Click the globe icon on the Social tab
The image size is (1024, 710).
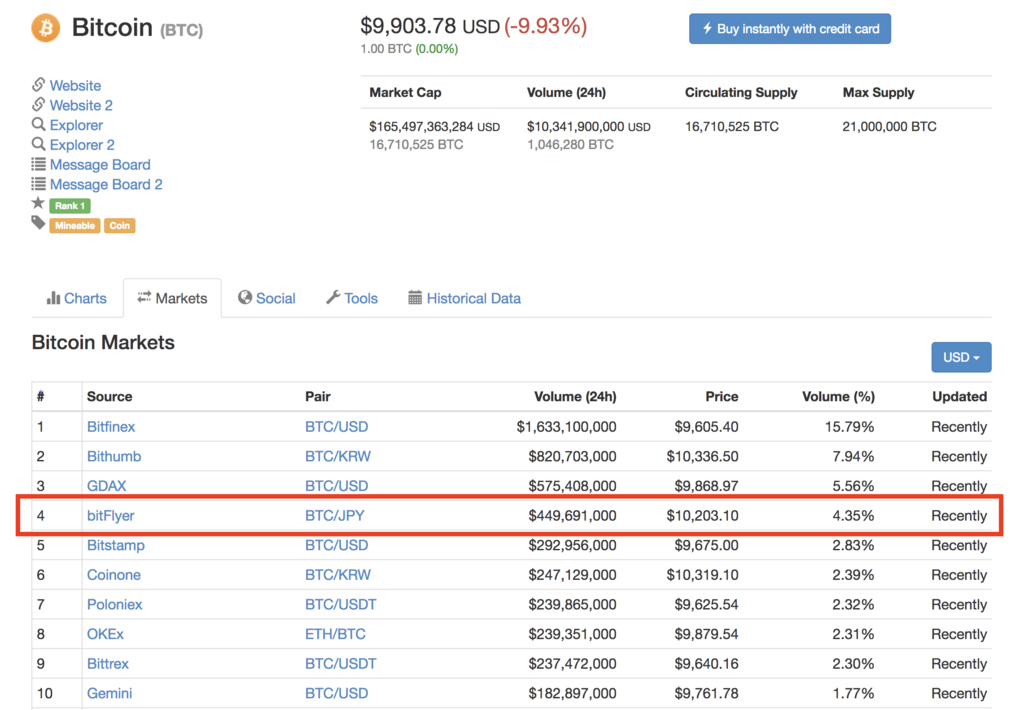(245, 297)
